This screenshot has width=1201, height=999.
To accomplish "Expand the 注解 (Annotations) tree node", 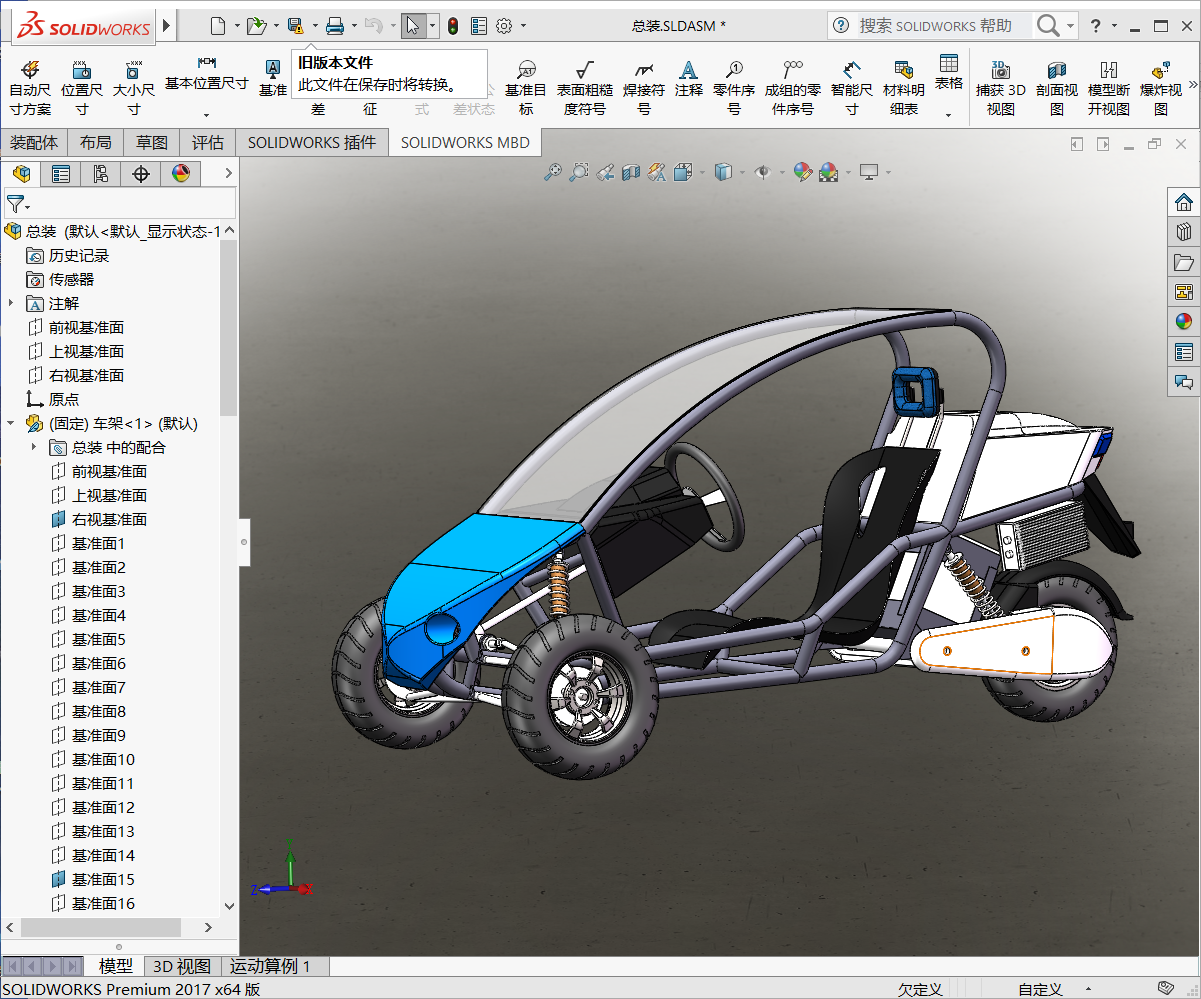I will (x=11, y=303).
